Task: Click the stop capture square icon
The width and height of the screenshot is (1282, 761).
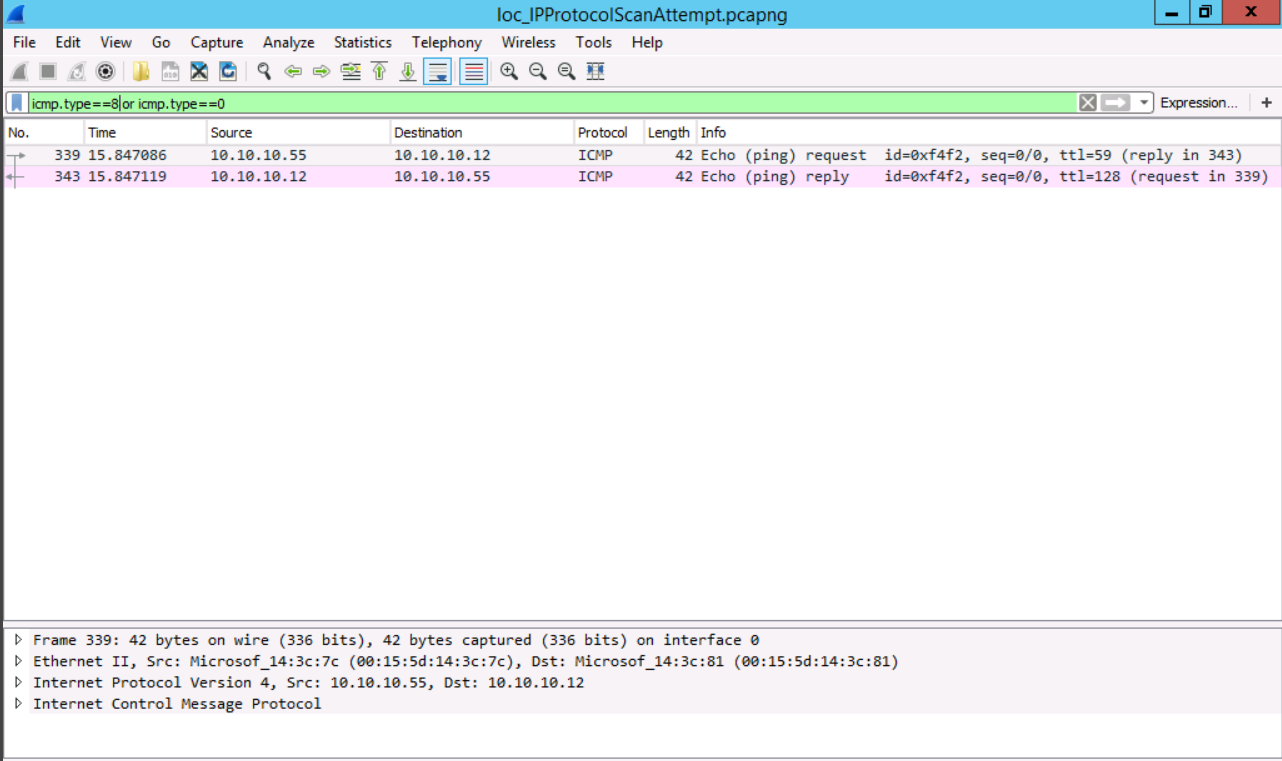Action: pyautogui.click(x=47, y=71)
